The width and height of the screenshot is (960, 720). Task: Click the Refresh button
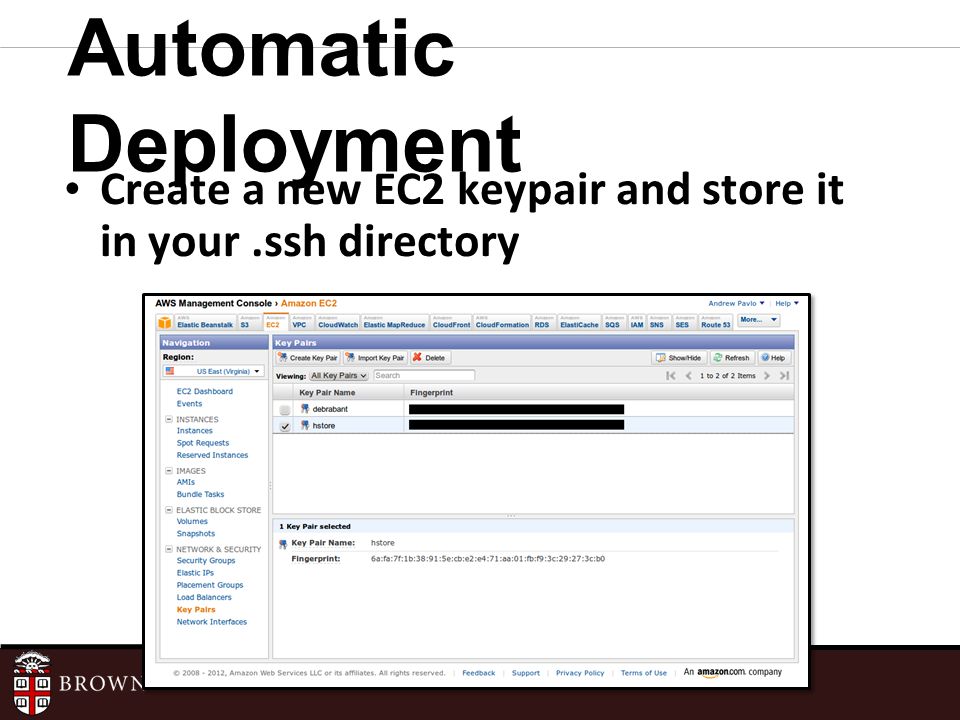[732, 358]
